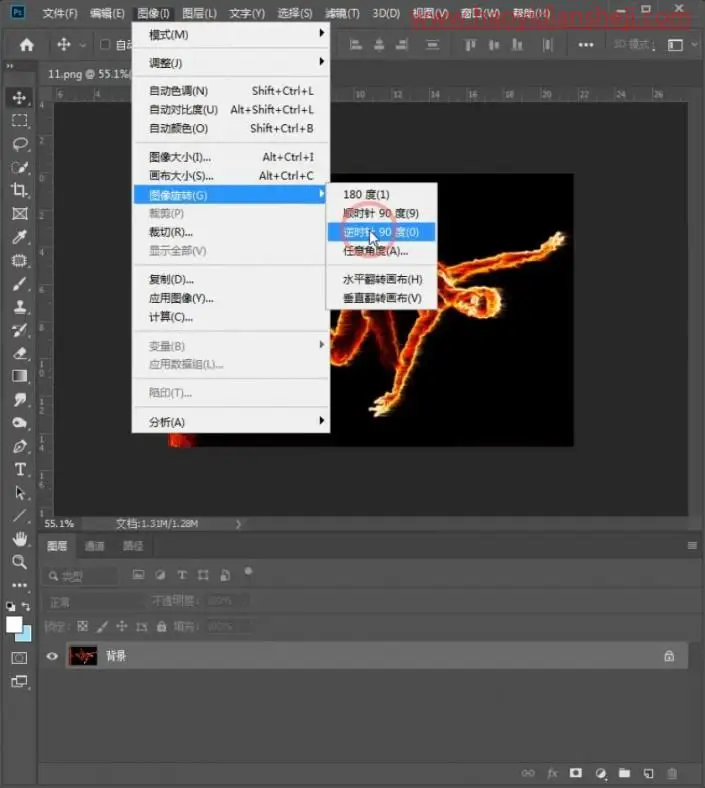Screen dimensions: 705x788
Task: Choose 水平翻转画布(H)
Action: tap(381, 279)
